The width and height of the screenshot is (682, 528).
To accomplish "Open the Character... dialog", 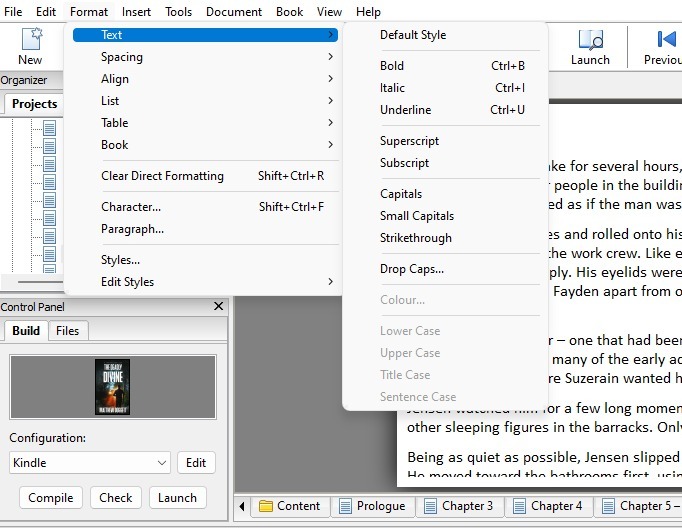I will click(205, 207).
